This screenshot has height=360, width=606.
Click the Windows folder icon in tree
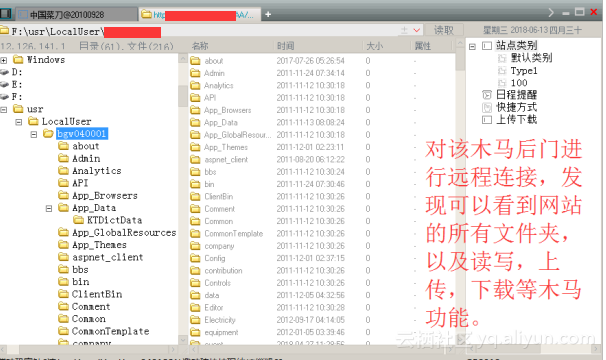18,60
